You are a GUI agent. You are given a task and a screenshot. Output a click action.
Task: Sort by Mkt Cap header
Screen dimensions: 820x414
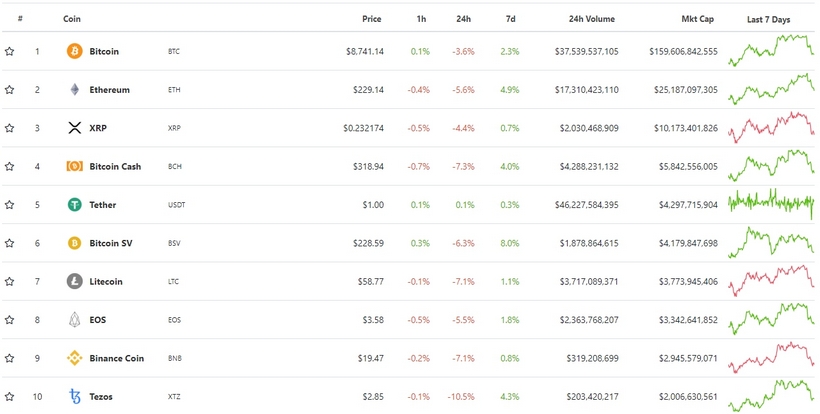click(698, 19)
